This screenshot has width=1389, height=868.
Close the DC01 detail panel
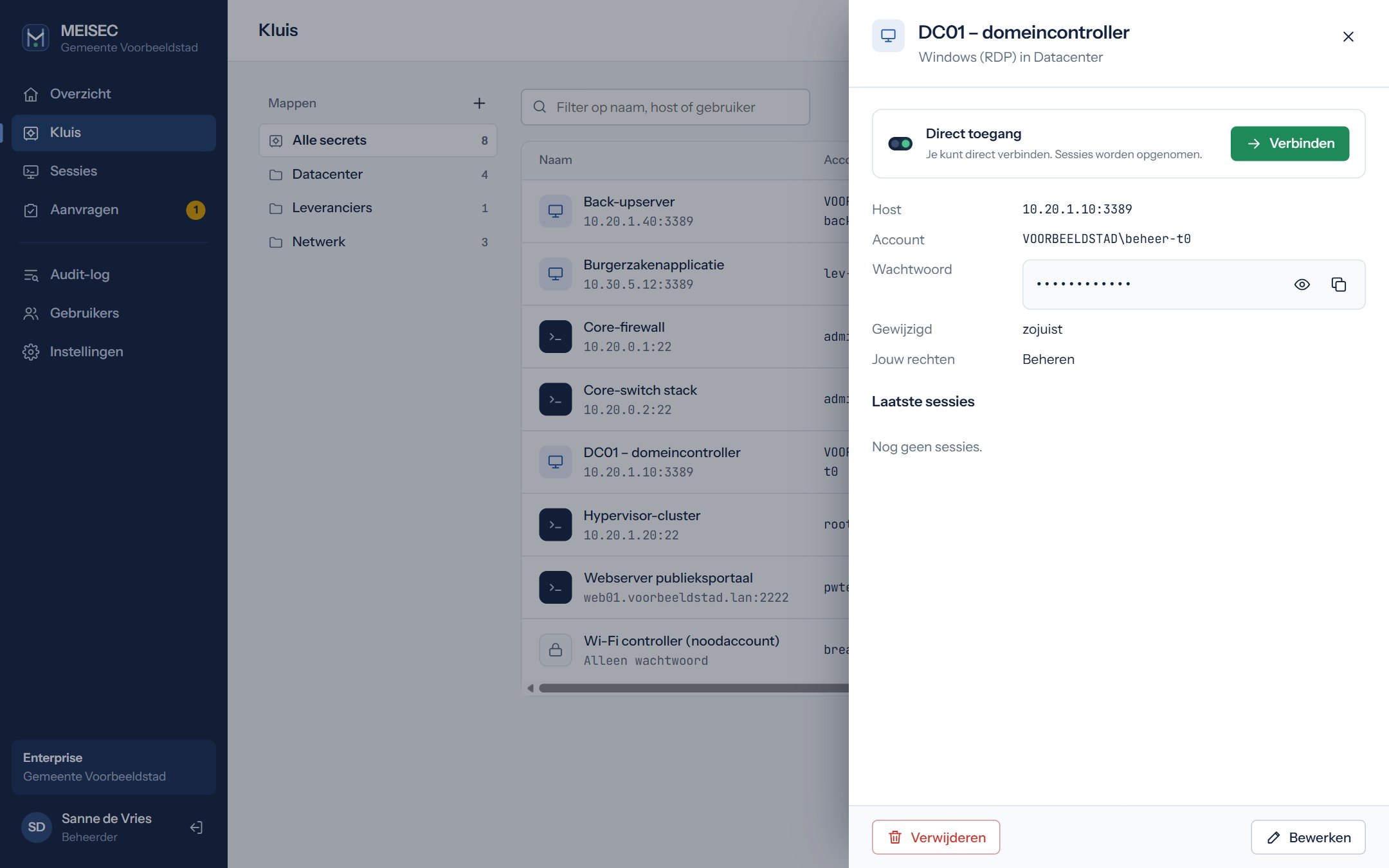[x=1348, y=37]
